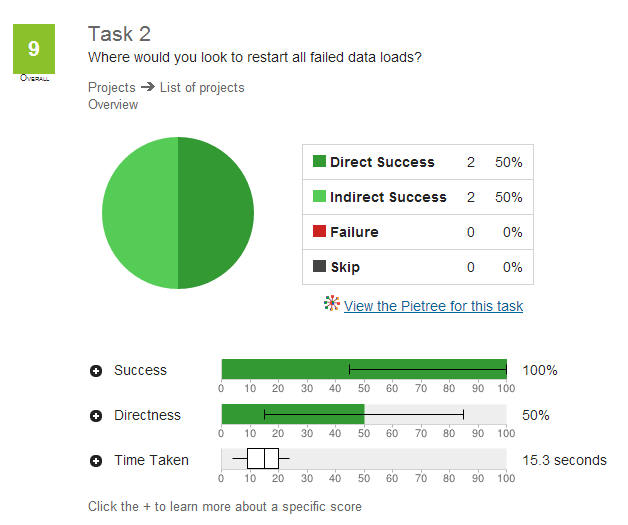Viewport: 628px width, 525px height.
Task: Click the right arrow between Projects path
Action: tap(148, 86)
